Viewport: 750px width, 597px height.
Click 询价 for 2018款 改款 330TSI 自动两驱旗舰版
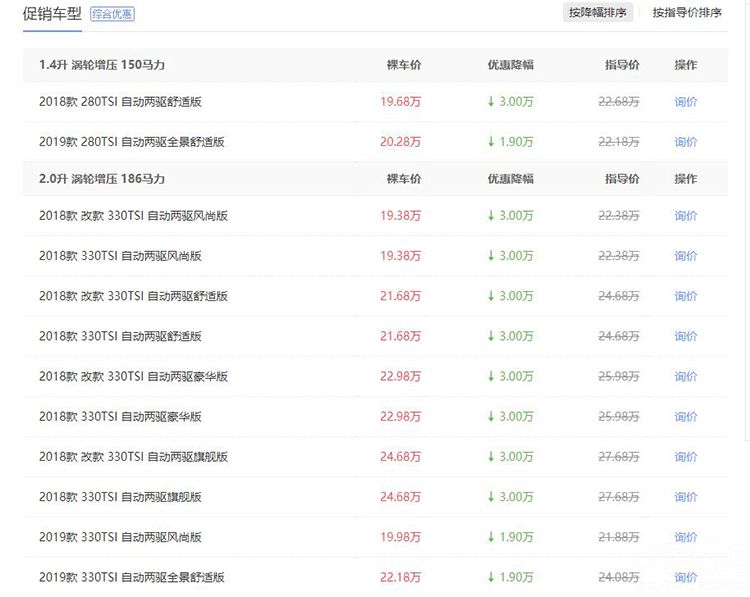[x=685, y=457]
